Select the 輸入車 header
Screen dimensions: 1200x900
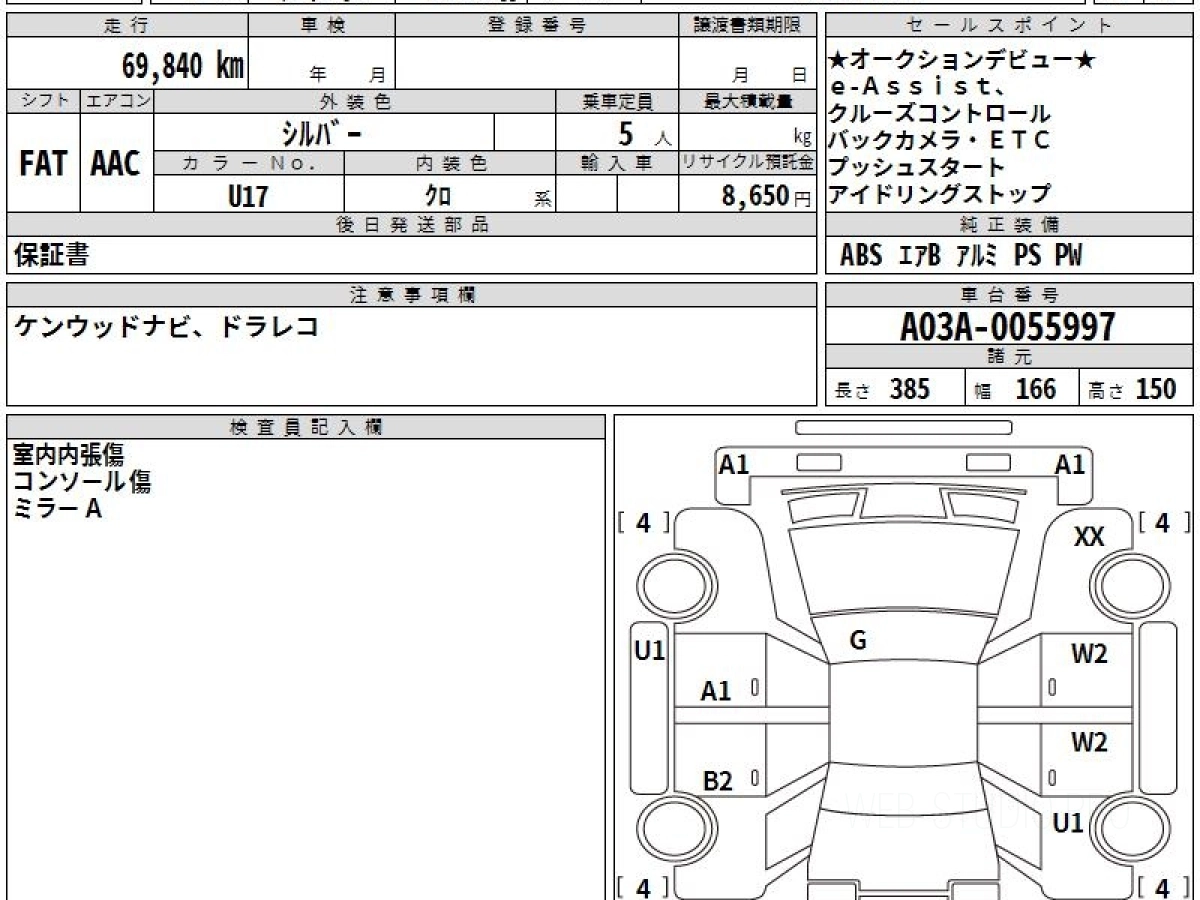(617, 163)
